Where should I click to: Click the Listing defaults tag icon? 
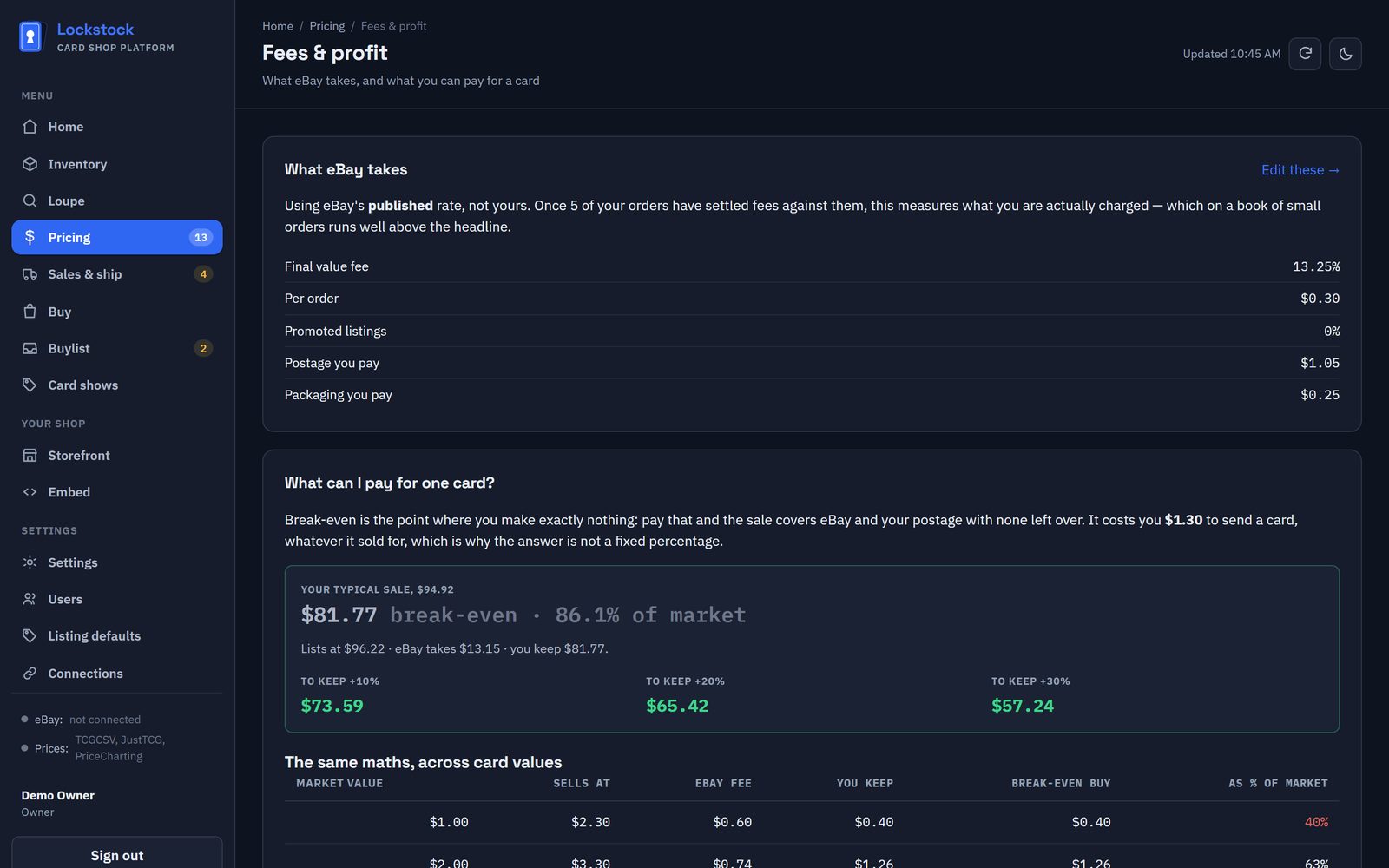(30, 636)
